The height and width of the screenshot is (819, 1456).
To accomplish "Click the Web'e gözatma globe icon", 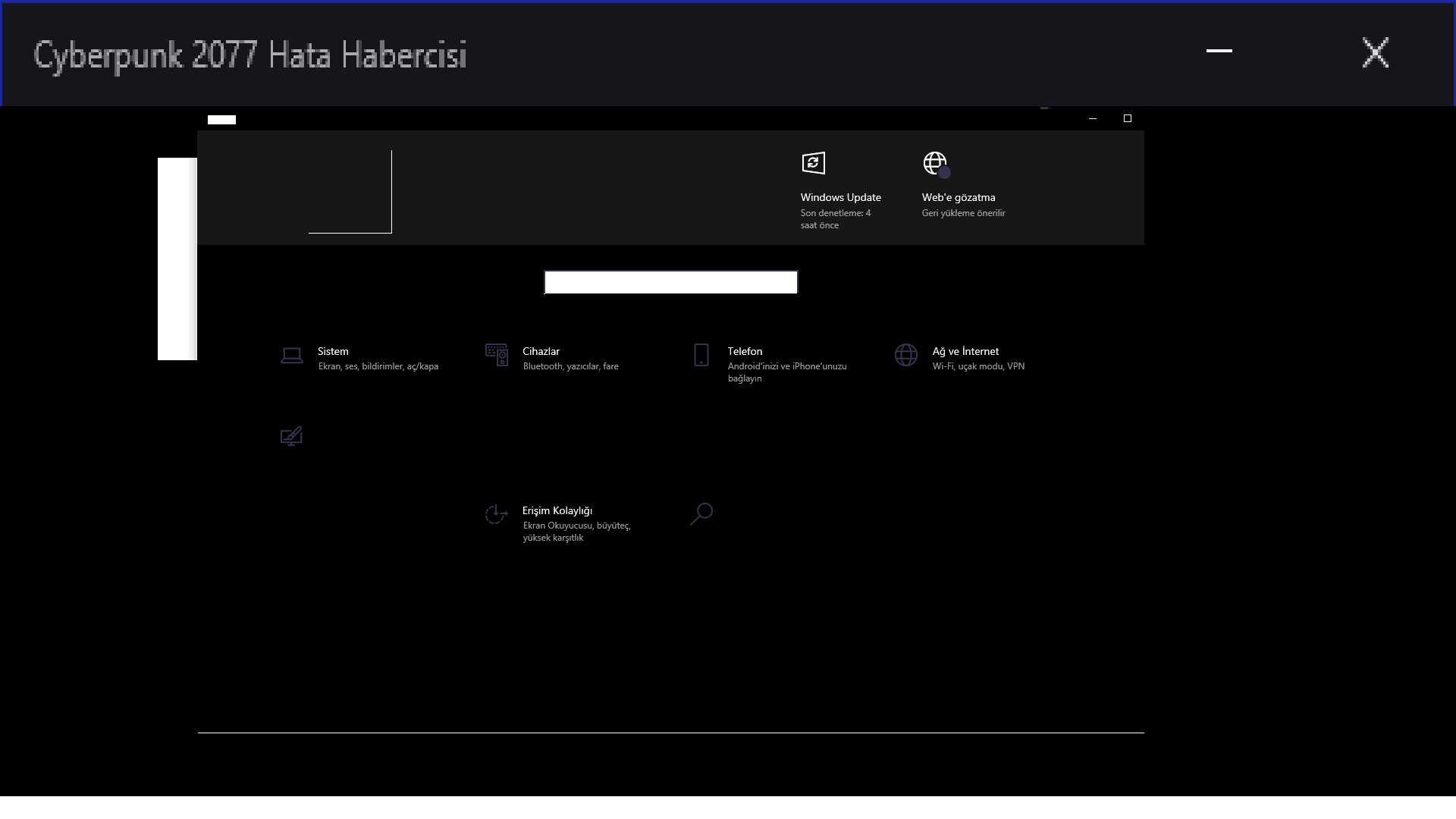I will point(935,163).
